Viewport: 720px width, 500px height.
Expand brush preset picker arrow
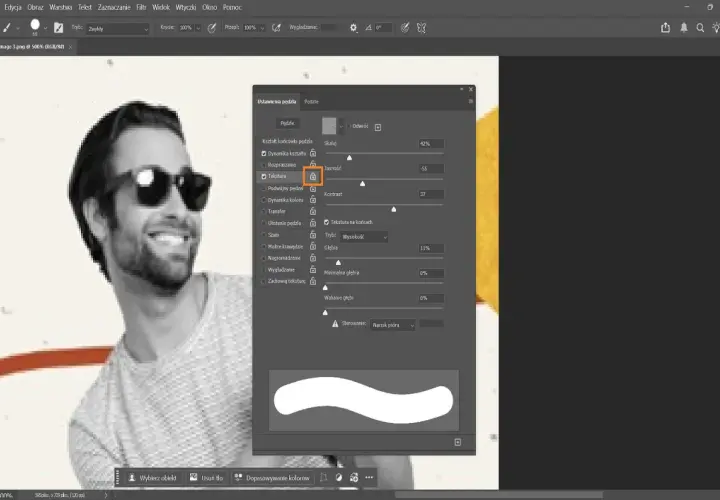45,28
